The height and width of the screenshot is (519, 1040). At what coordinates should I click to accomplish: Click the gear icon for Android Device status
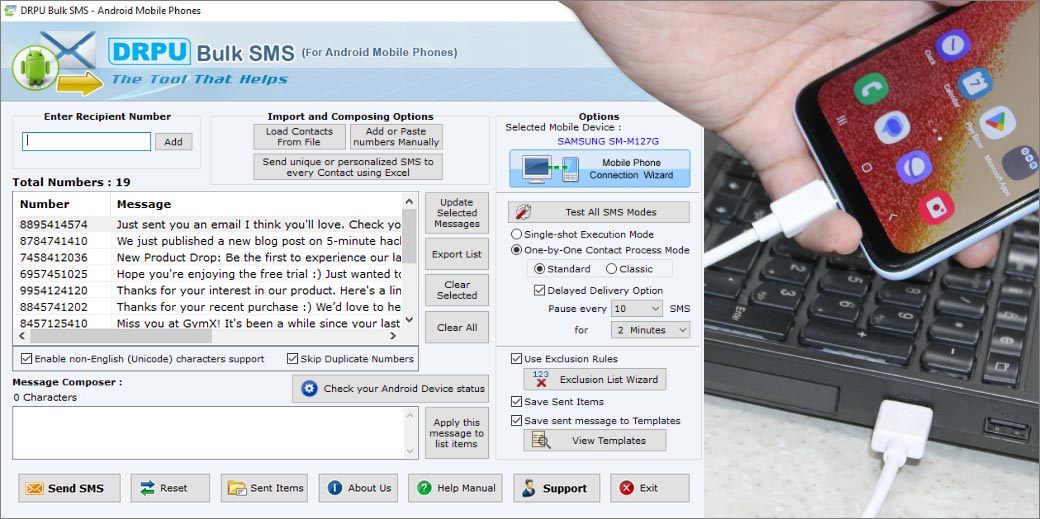click(x=309, y=389)
